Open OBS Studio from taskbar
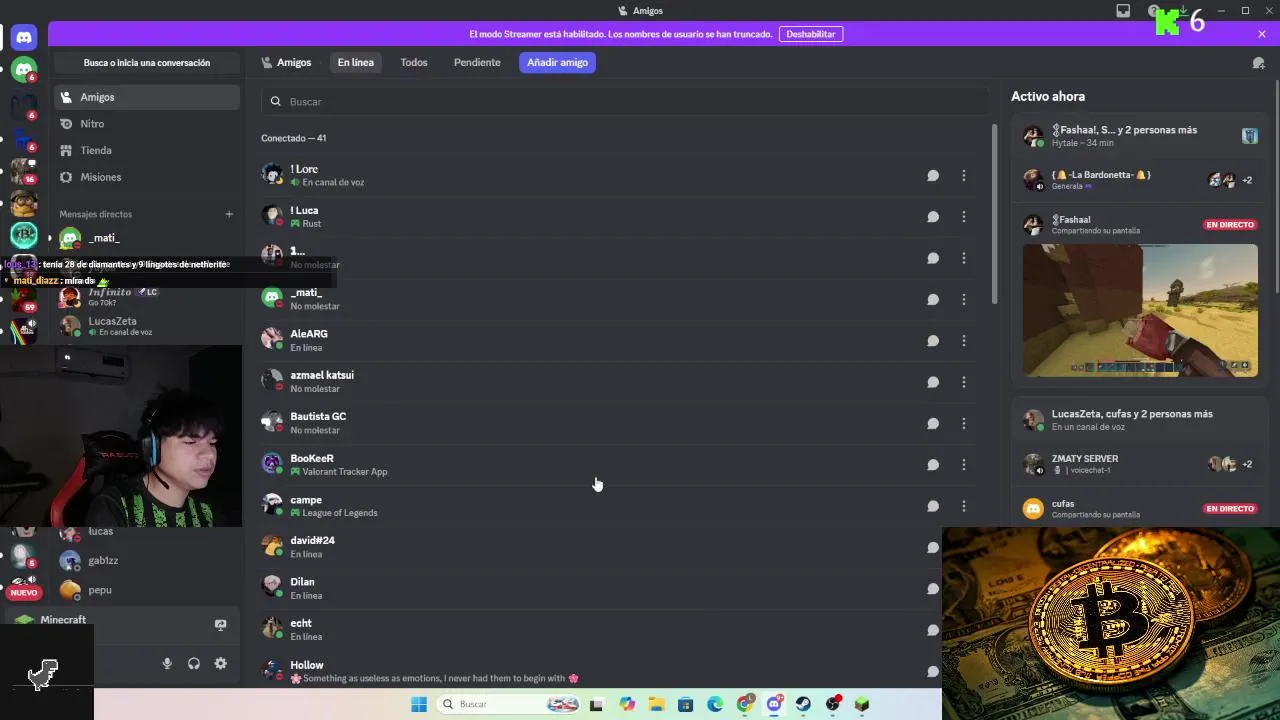The height and width of the screenshot is (720, 1280). (833, 704)
